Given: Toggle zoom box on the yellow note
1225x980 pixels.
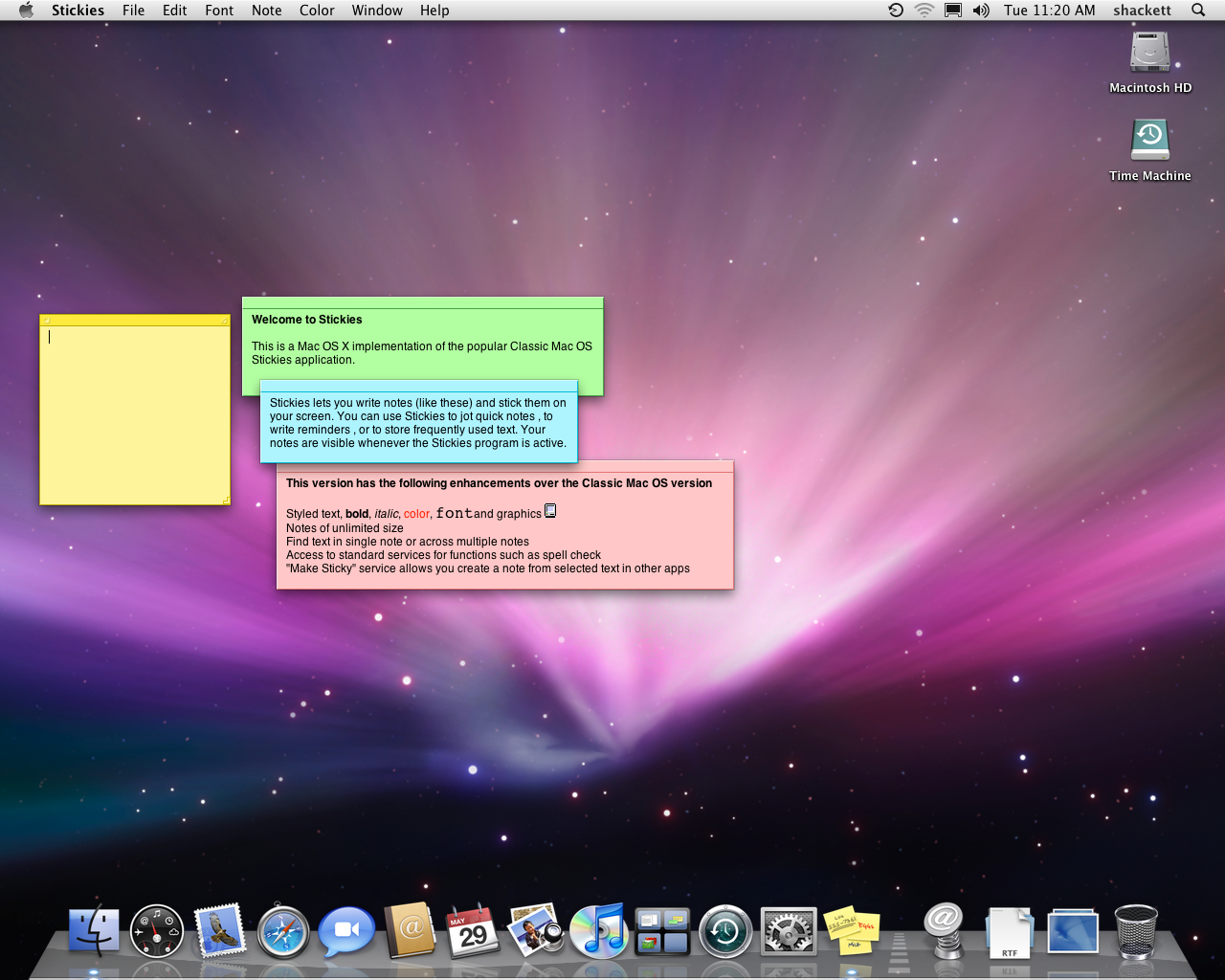Looking at the screenshot, I should pos(225,321).
